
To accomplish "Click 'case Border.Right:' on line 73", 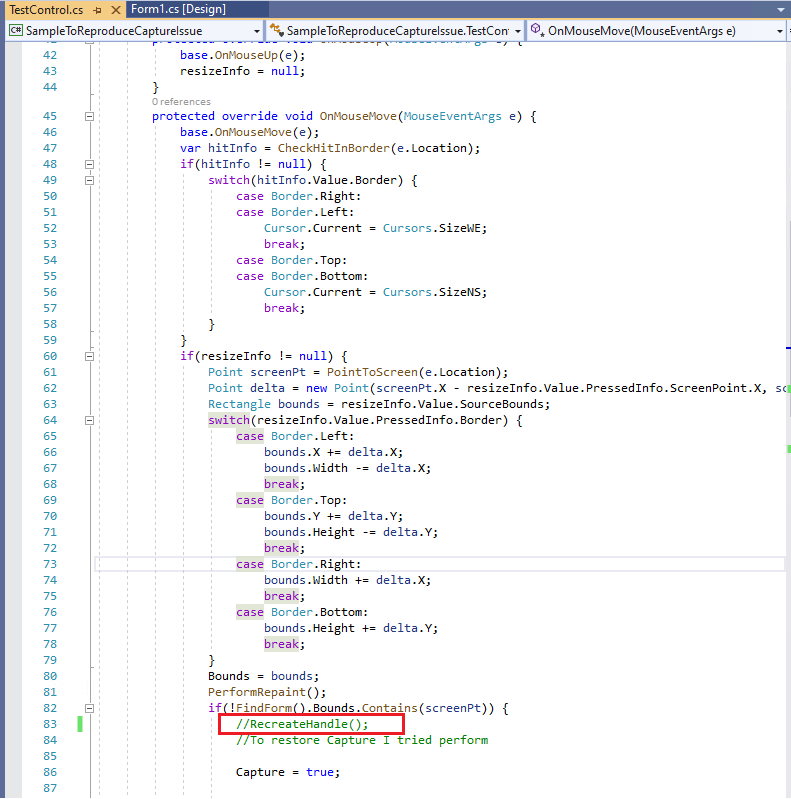I will [x=298, y=564].
